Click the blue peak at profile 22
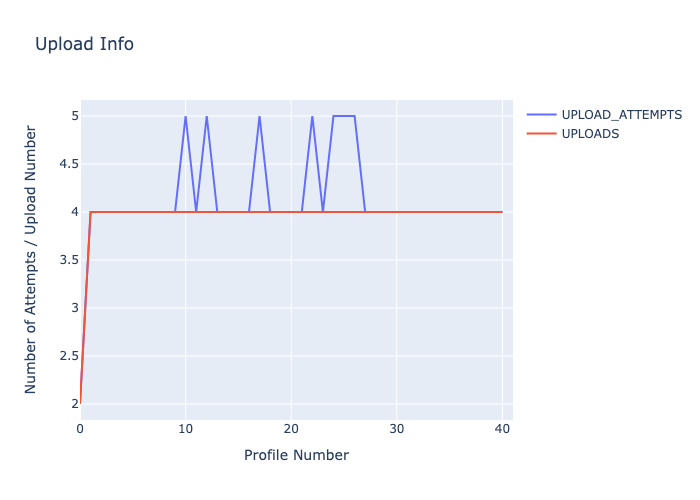The height and width of the screenshot is (500, 700). 312,116
